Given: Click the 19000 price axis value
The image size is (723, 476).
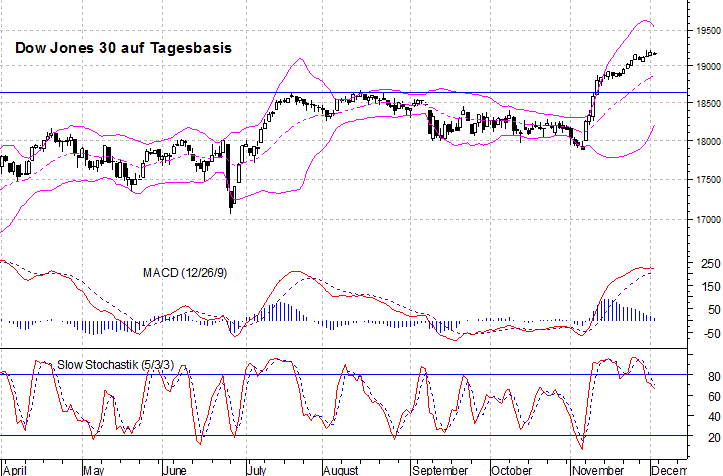Looking at the screenshot, I should [708, 66].
